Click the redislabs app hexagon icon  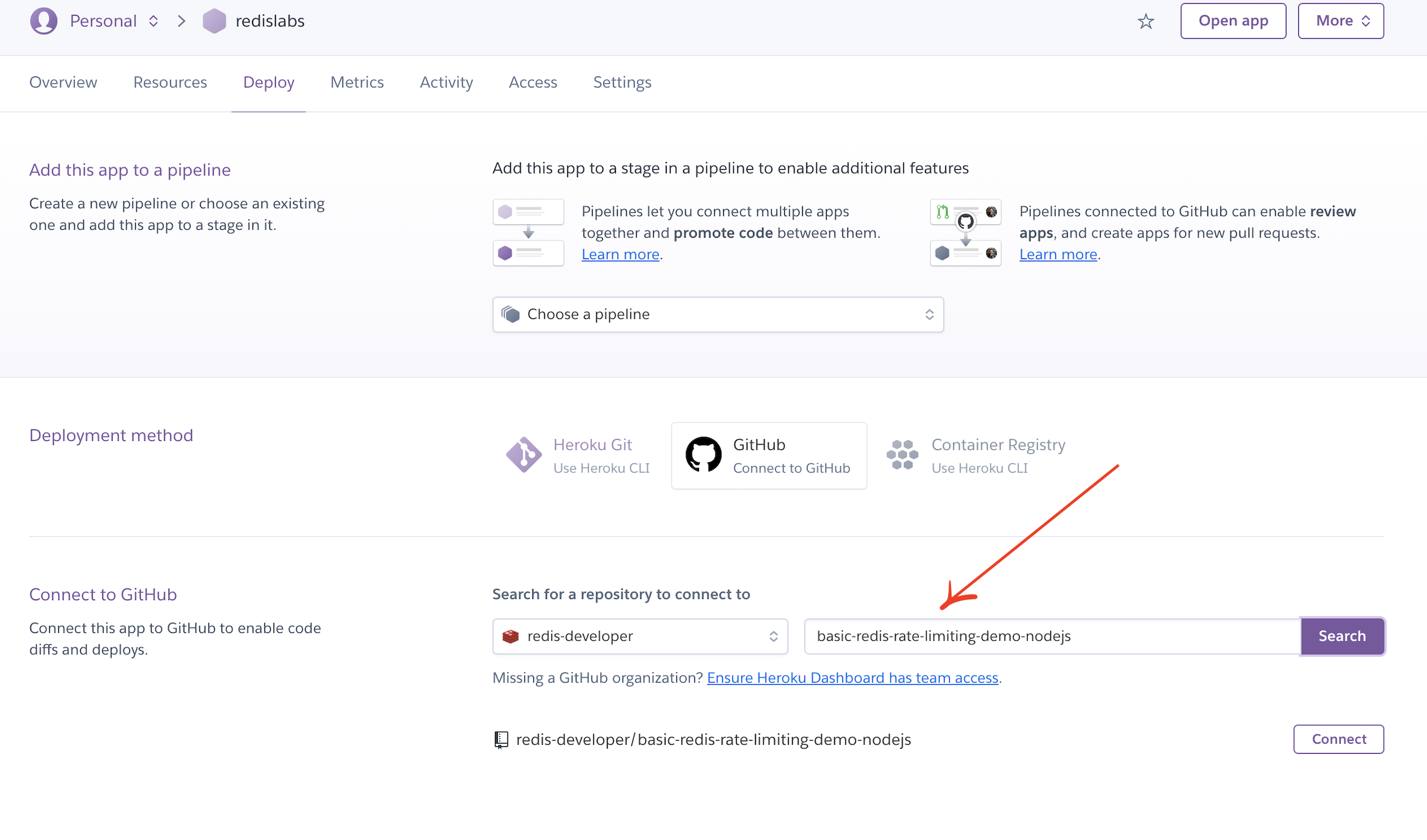tap(214, 21)
